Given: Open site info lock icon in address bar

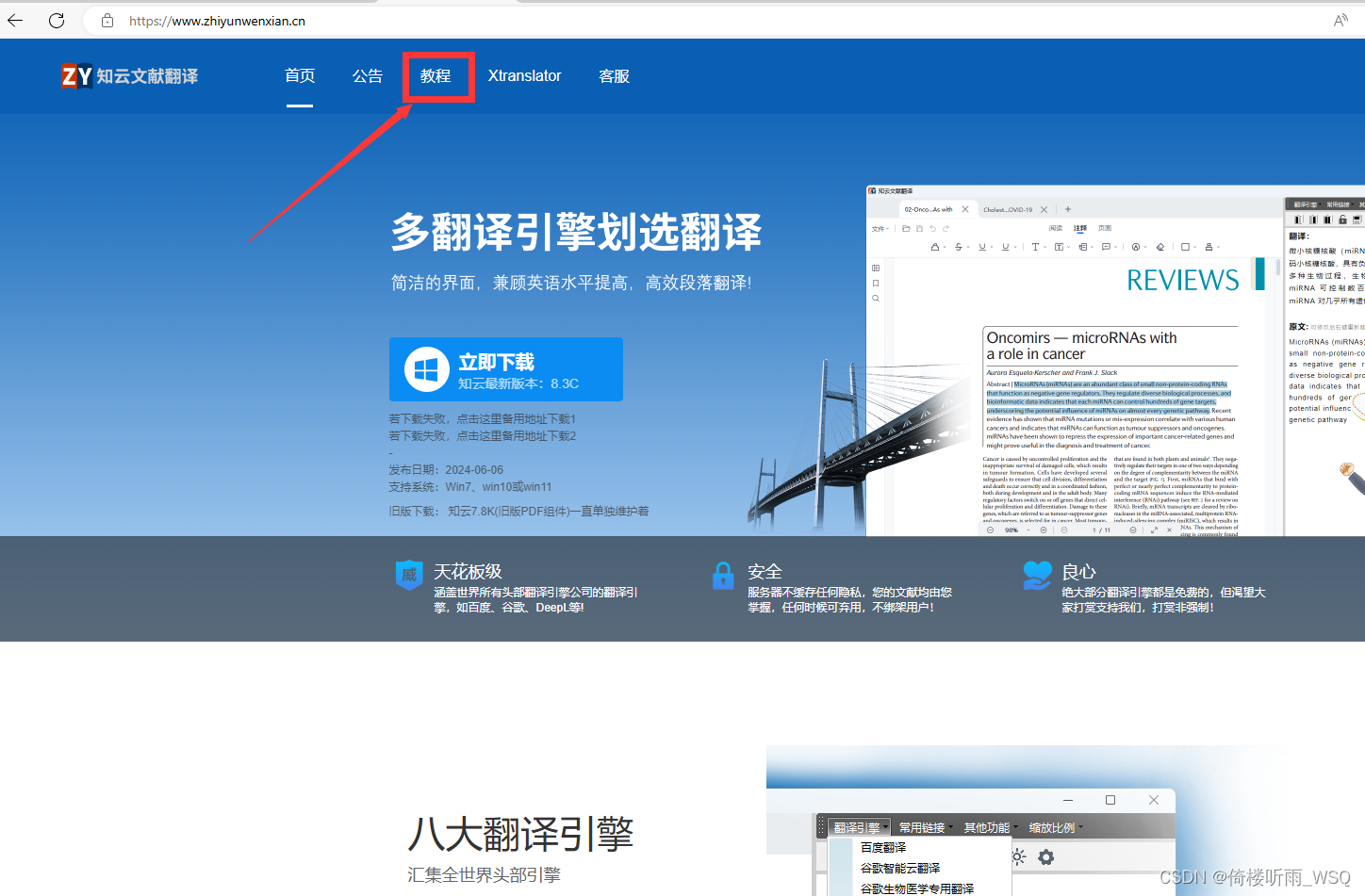Looking at the screenshot, I should [x=107, y=20].
